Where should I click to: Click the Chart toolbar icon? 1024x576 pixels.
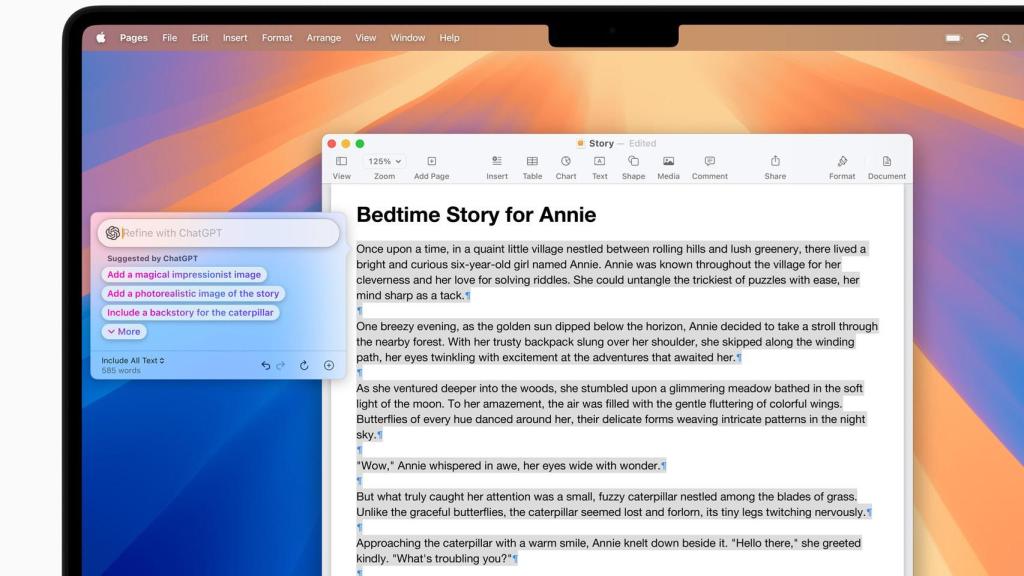pyautogui.click(x=566, y=161)
